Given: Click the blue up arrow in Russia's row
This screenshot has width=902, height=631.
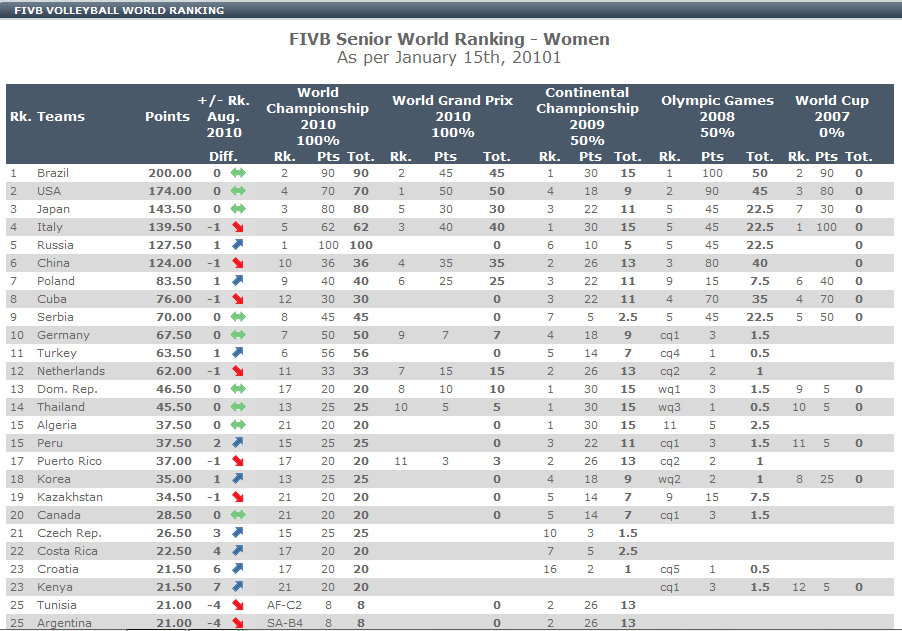Looking at the screenshot, I should (237, 245).
